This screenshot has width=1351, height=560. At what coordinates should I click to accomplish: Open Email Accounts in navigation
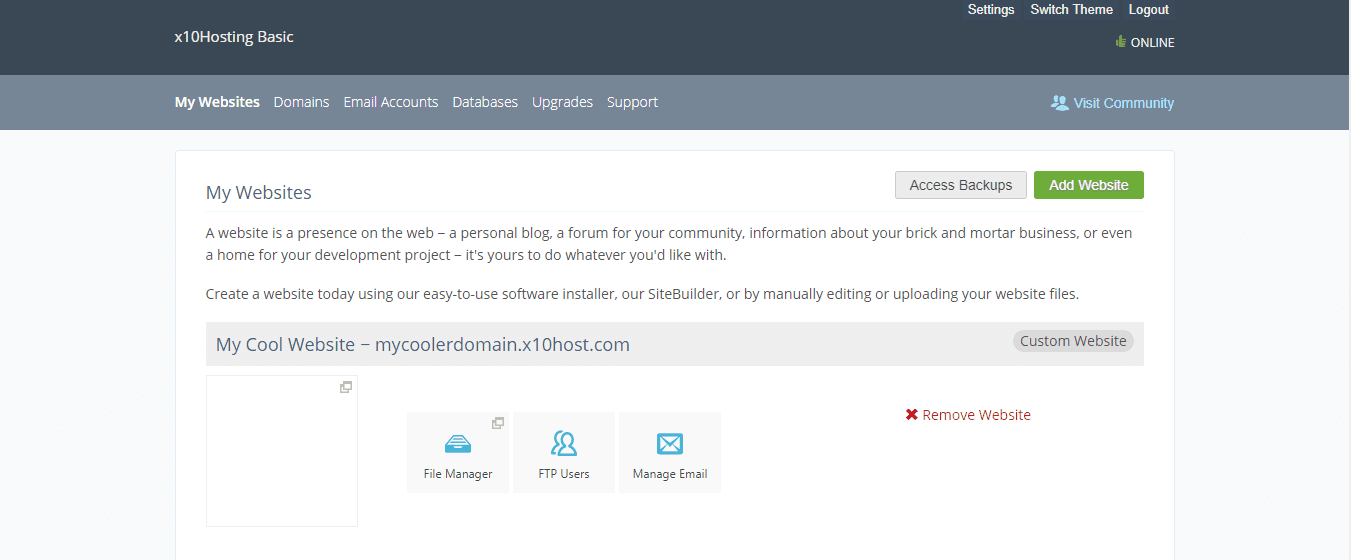[x=391, y=102]
